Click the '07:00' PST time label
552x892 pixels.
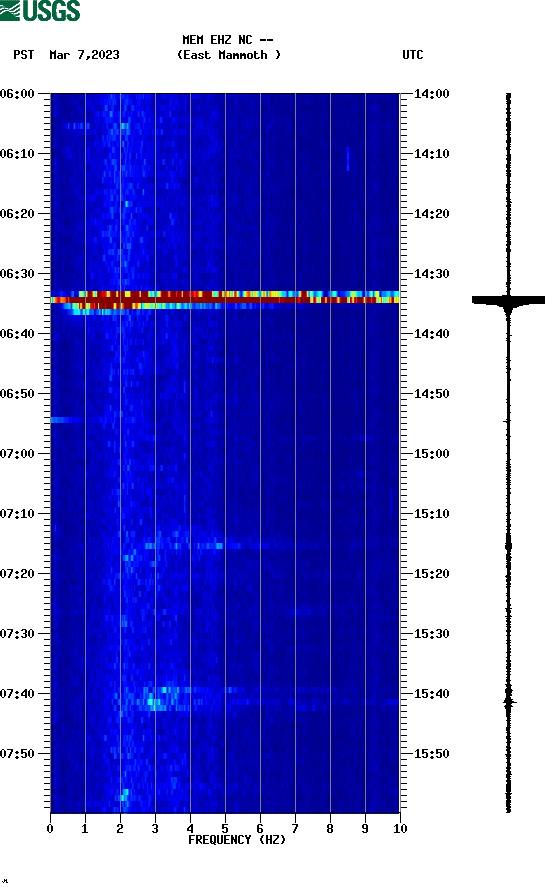tap(18, 454)
